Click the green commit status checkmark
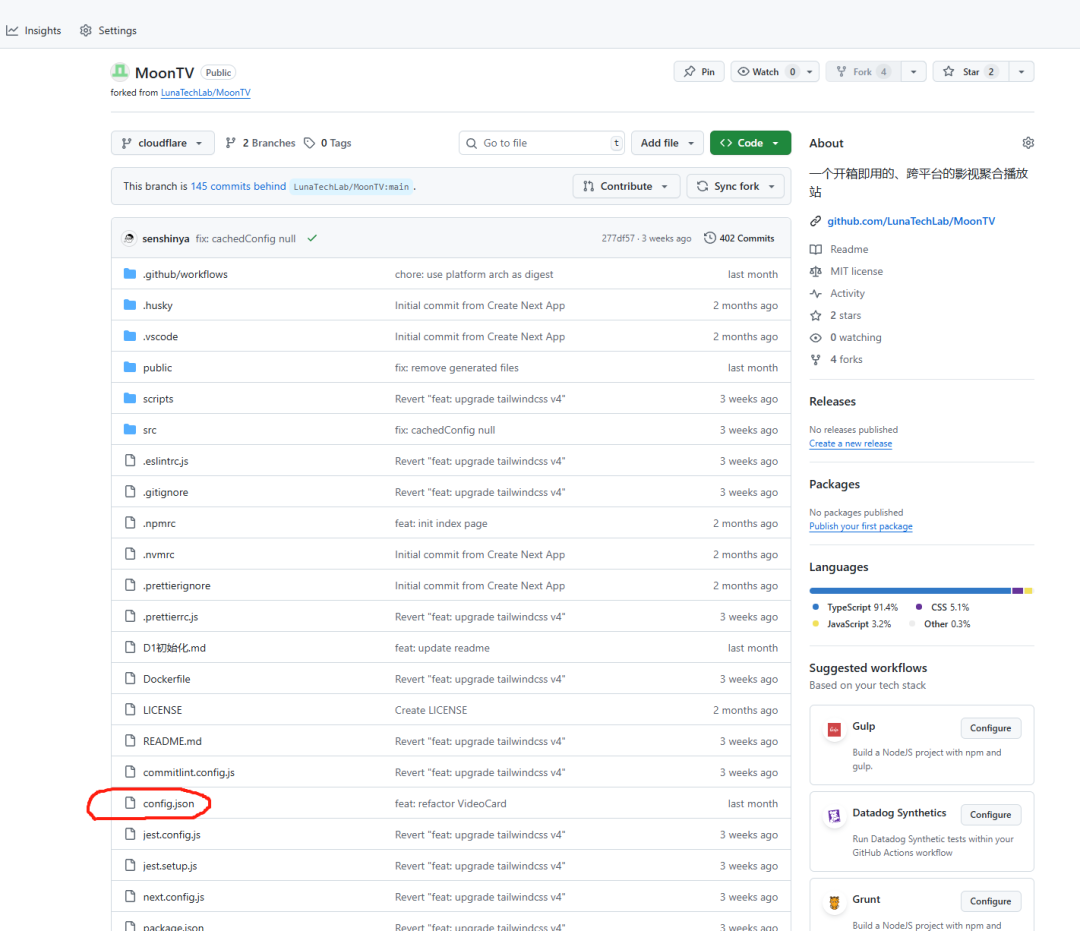The image size is (1080, 931). point(312,239)
